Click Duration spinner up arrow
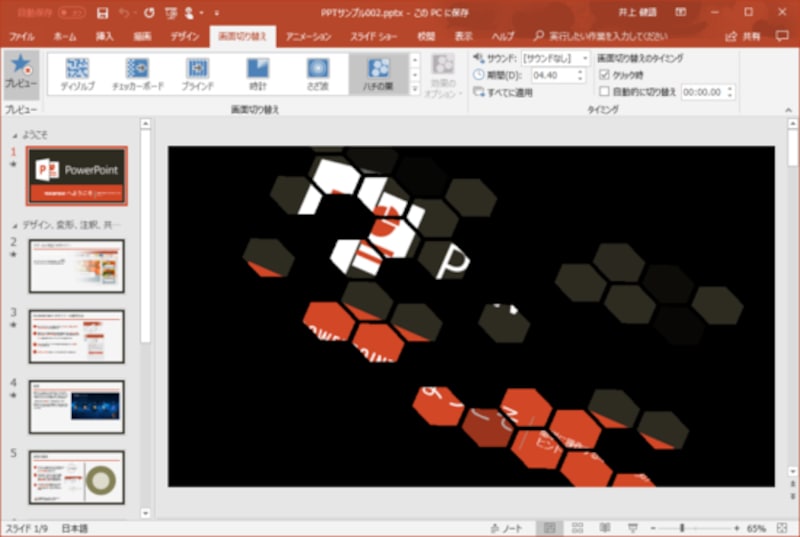 (x=580, y=72)
